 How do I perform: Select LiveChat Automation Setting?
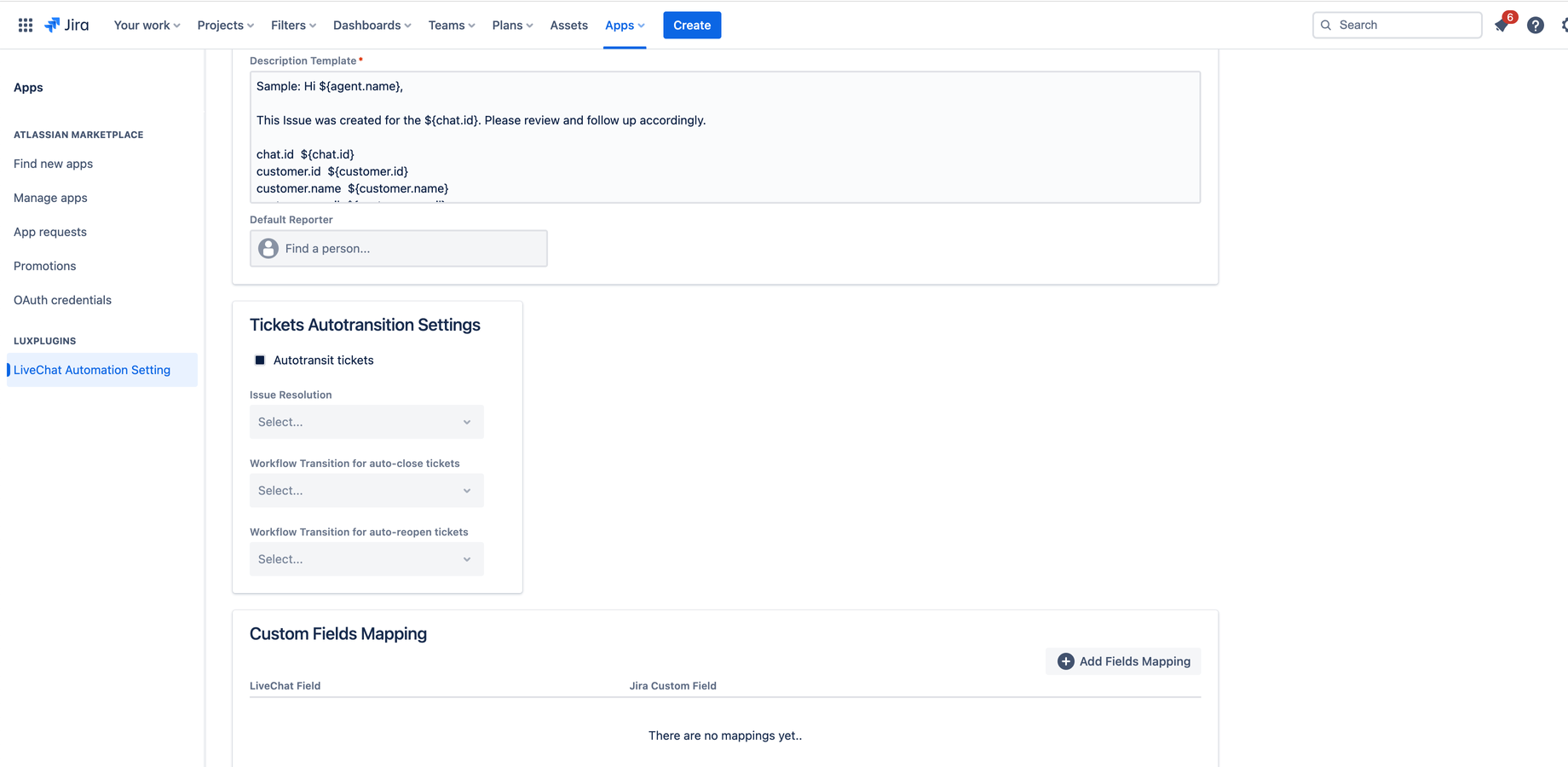(x=102, y=370)
